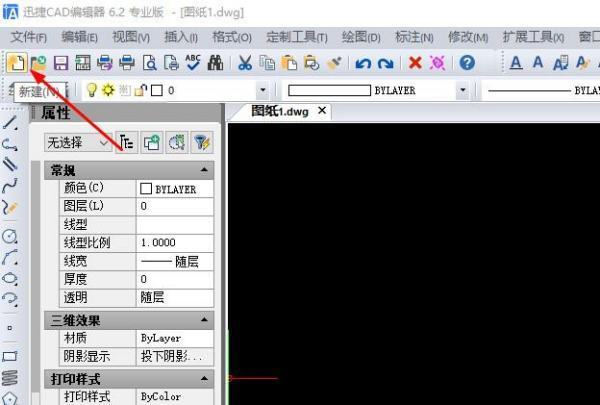
Task: Select the Circle tool in left toolbar
Action: [x=10, y=237]
